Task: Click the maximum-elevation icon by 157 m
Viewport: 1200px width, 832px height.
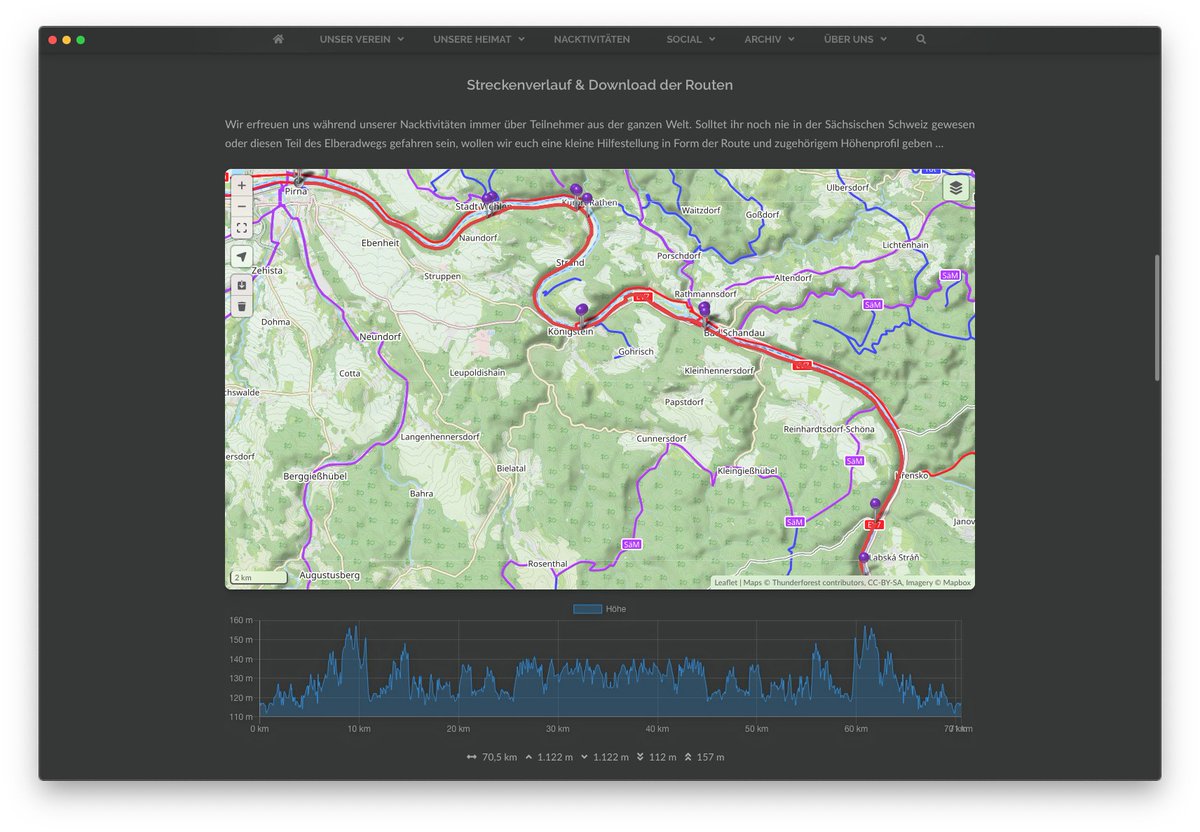Action: pos(688,757)
